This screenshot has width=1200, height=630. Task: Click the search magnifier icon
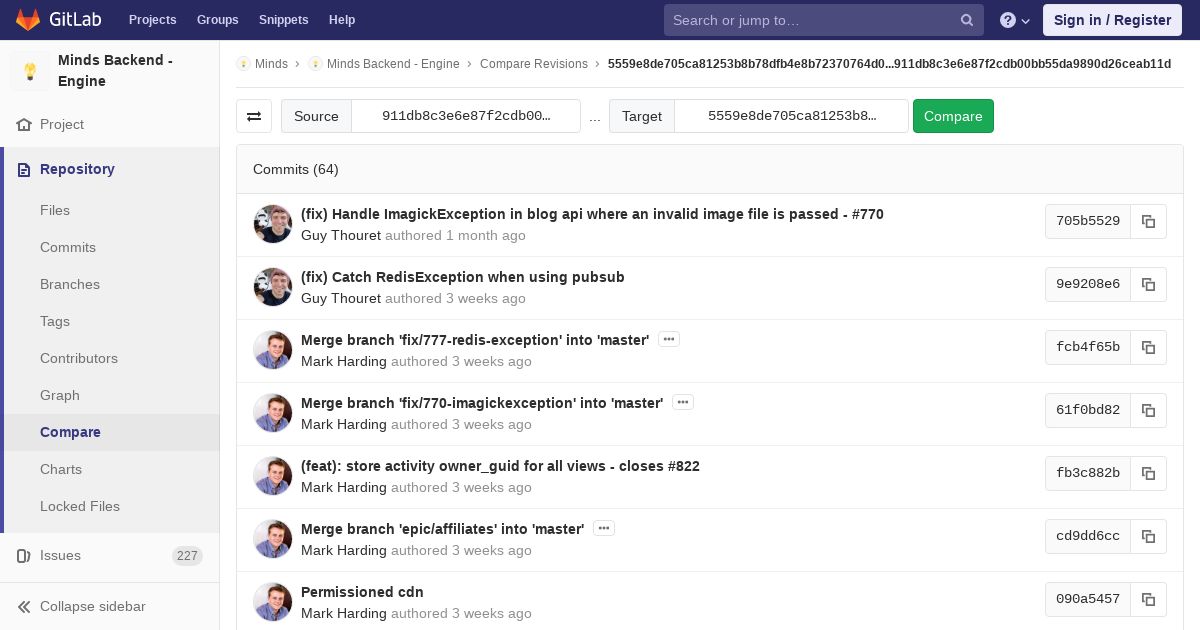(x=967, y=20)
